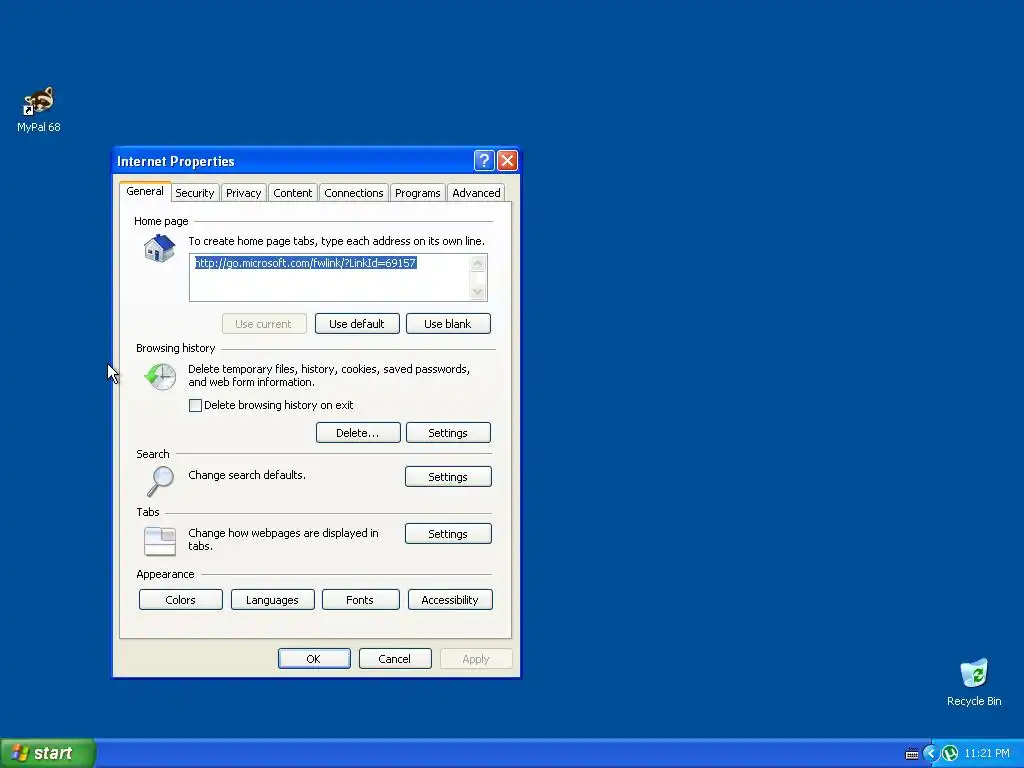Click the Browsing history clock icon
The width and height of the screenshot is (1024, 768).
click(x=160, y=377)
